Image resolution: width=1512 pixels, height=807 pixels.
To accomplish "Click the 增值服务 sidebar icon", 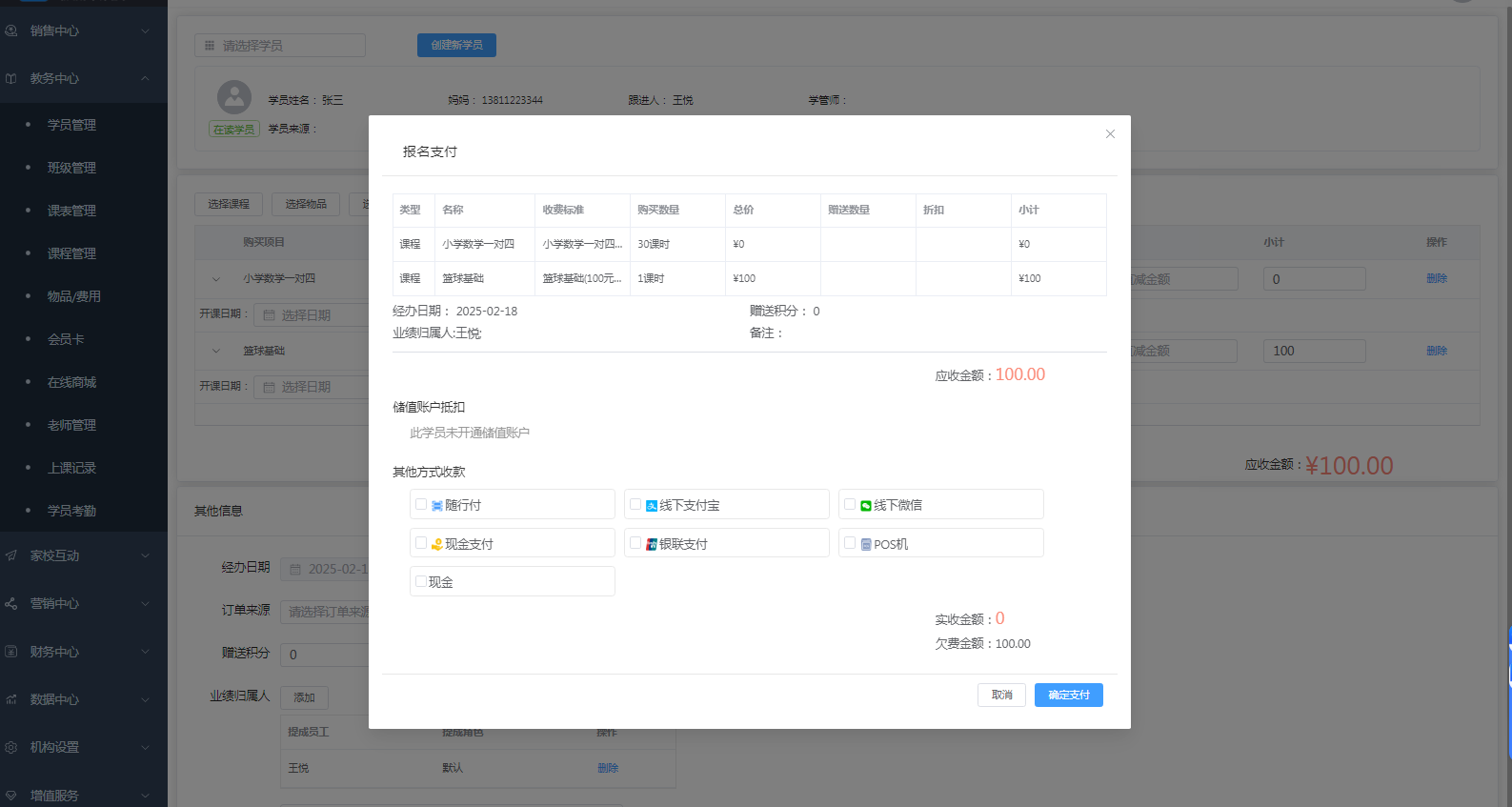I will coord(11,796).
